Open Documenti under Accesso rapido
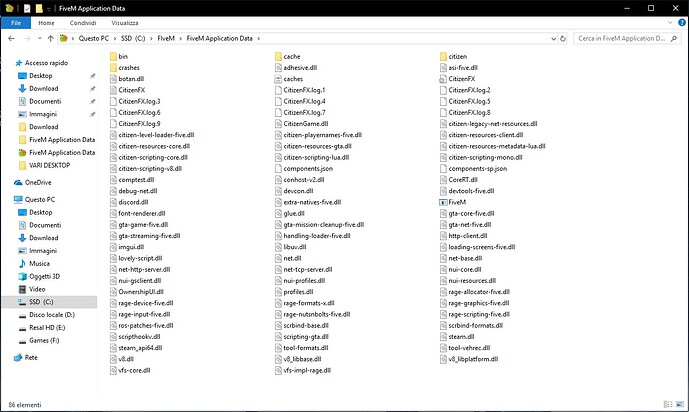 click(x=45, y=101)
